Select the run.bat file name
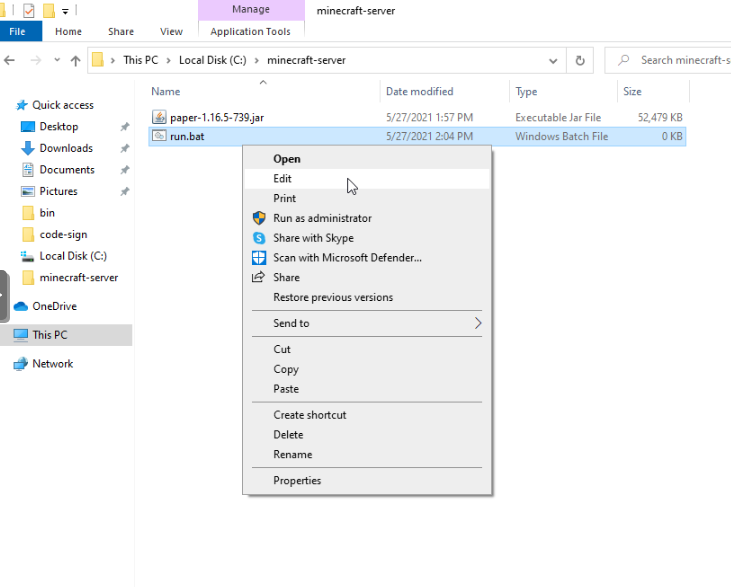 coord(187,136)
